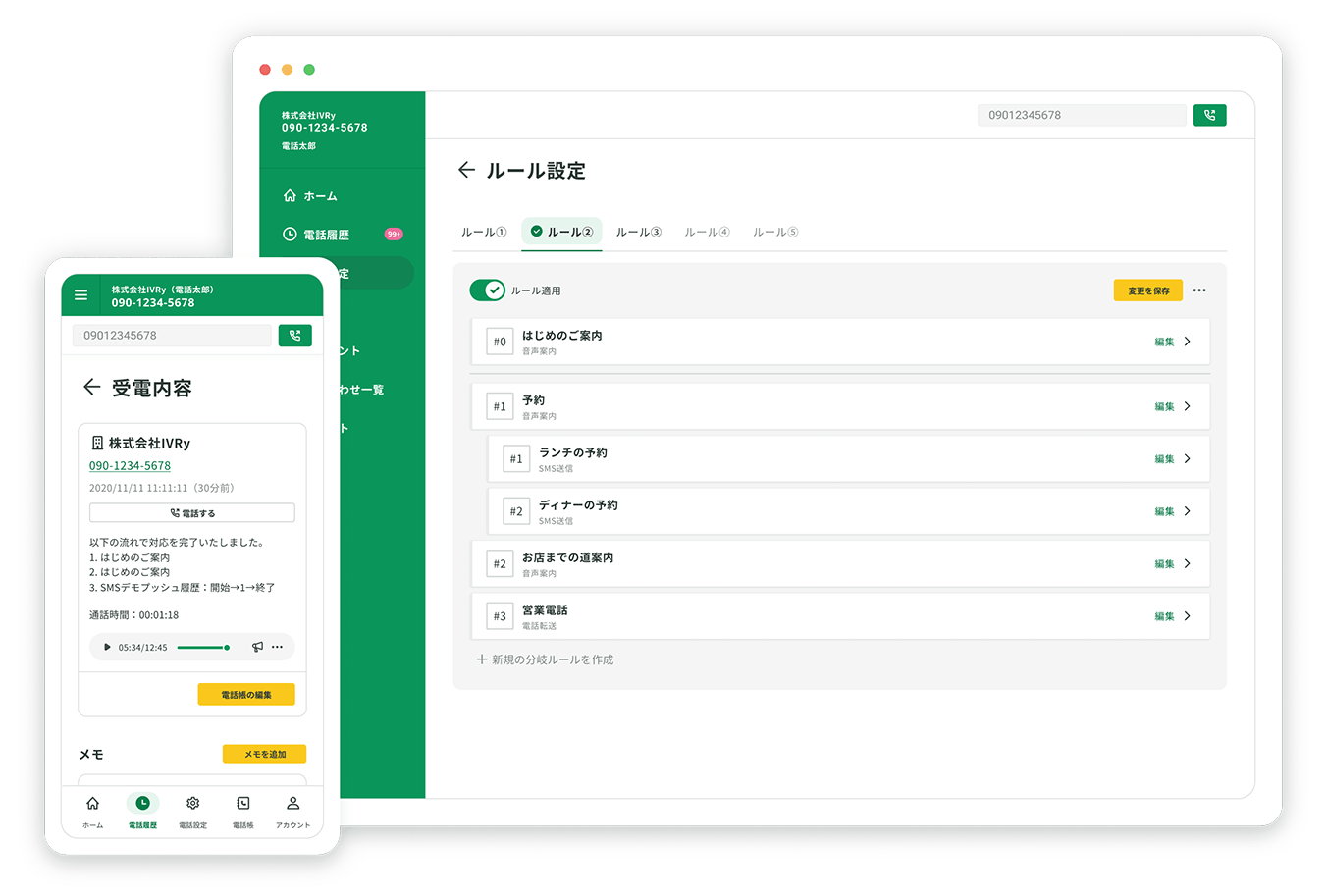1326x896 pixels.
Task: Open the ルール④ tab
Action: tap(708, 233)
